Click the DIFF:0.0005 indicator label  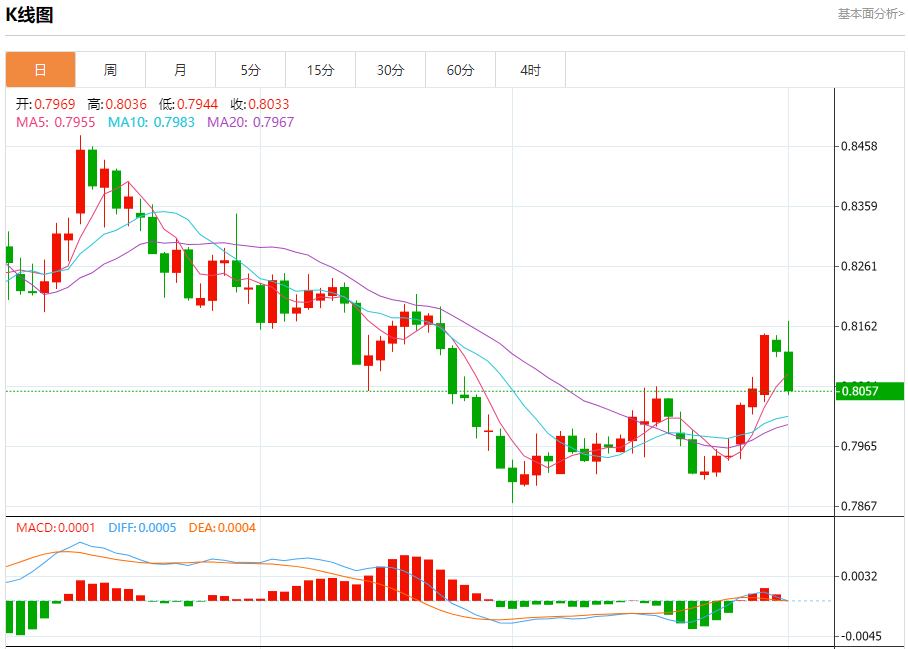click(142, 527)
